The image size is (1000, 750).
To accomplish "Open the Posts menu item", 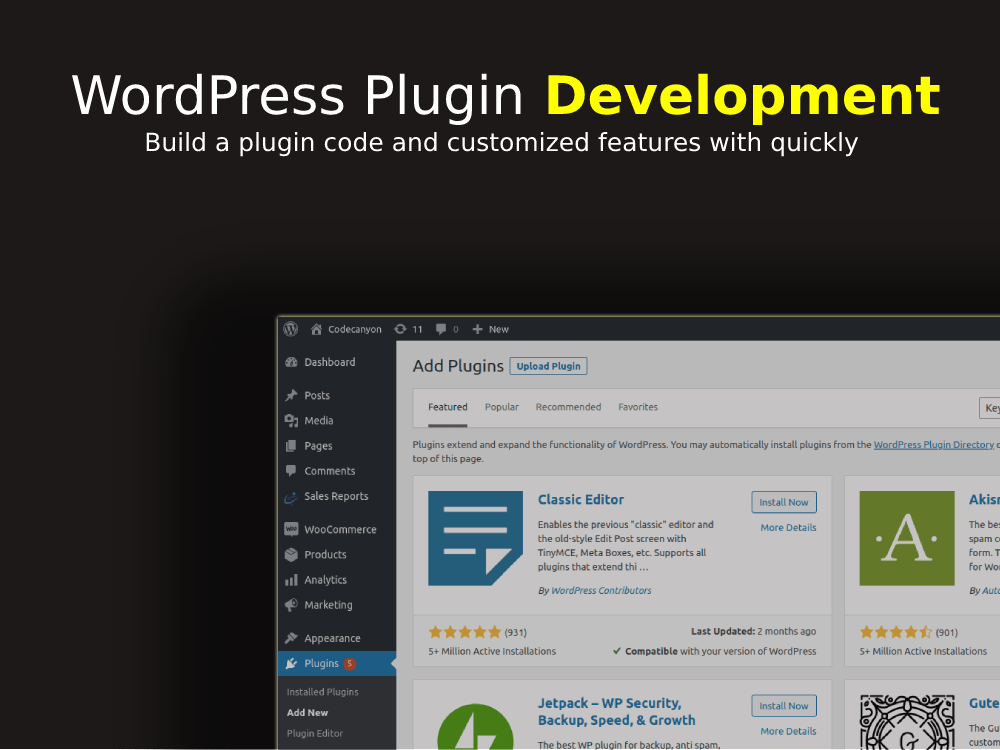I will tap(317, 395).
